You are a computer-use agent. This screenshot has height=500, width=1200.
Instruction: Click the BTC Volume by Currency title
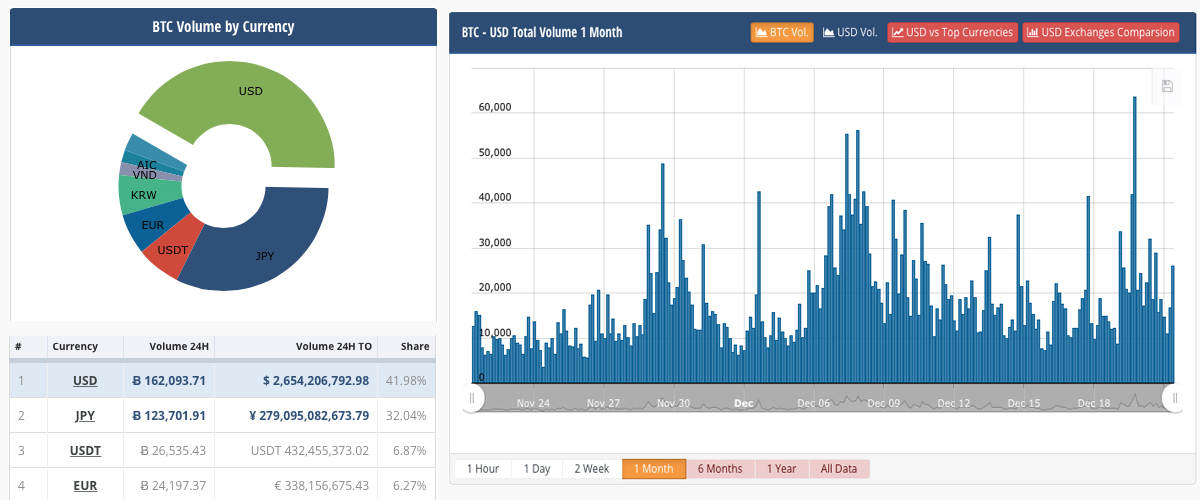223,27
